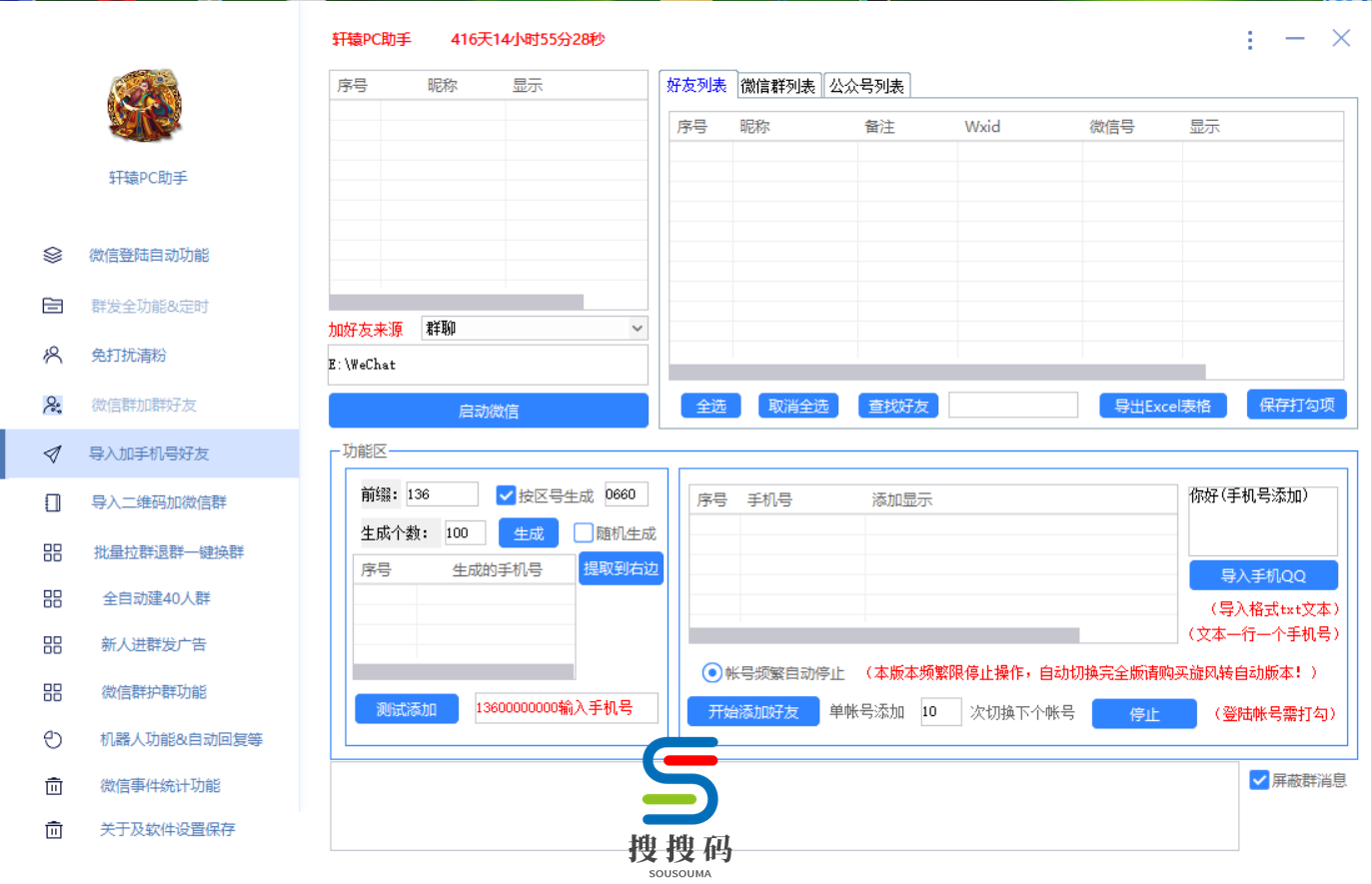Click the 查找好友 button
This screenshot has height=884, width=1372.
coord(898,406)
